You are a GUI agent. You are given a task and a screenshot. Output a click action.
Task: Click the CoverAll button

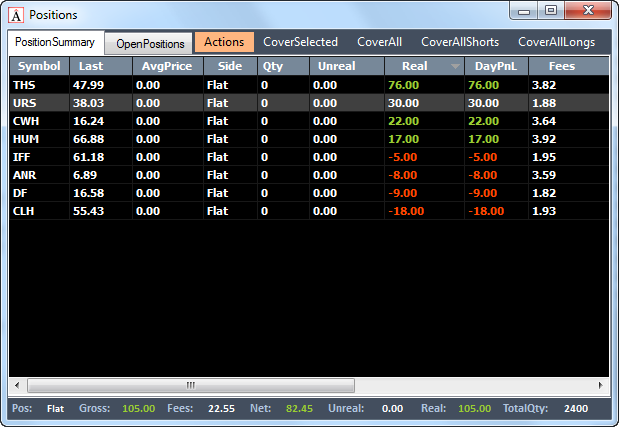click(379, 42)
